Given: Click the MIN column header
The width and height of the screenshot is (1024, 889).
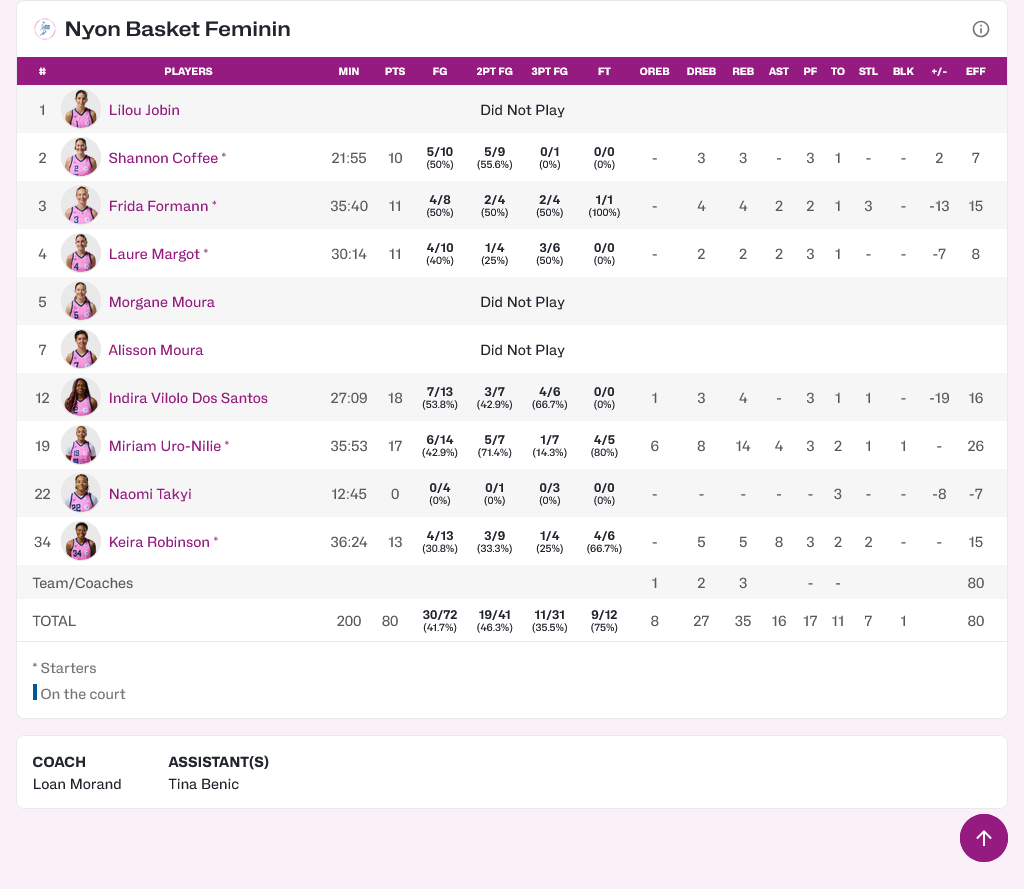Looking at the screenshot, I should pos(349,72).
